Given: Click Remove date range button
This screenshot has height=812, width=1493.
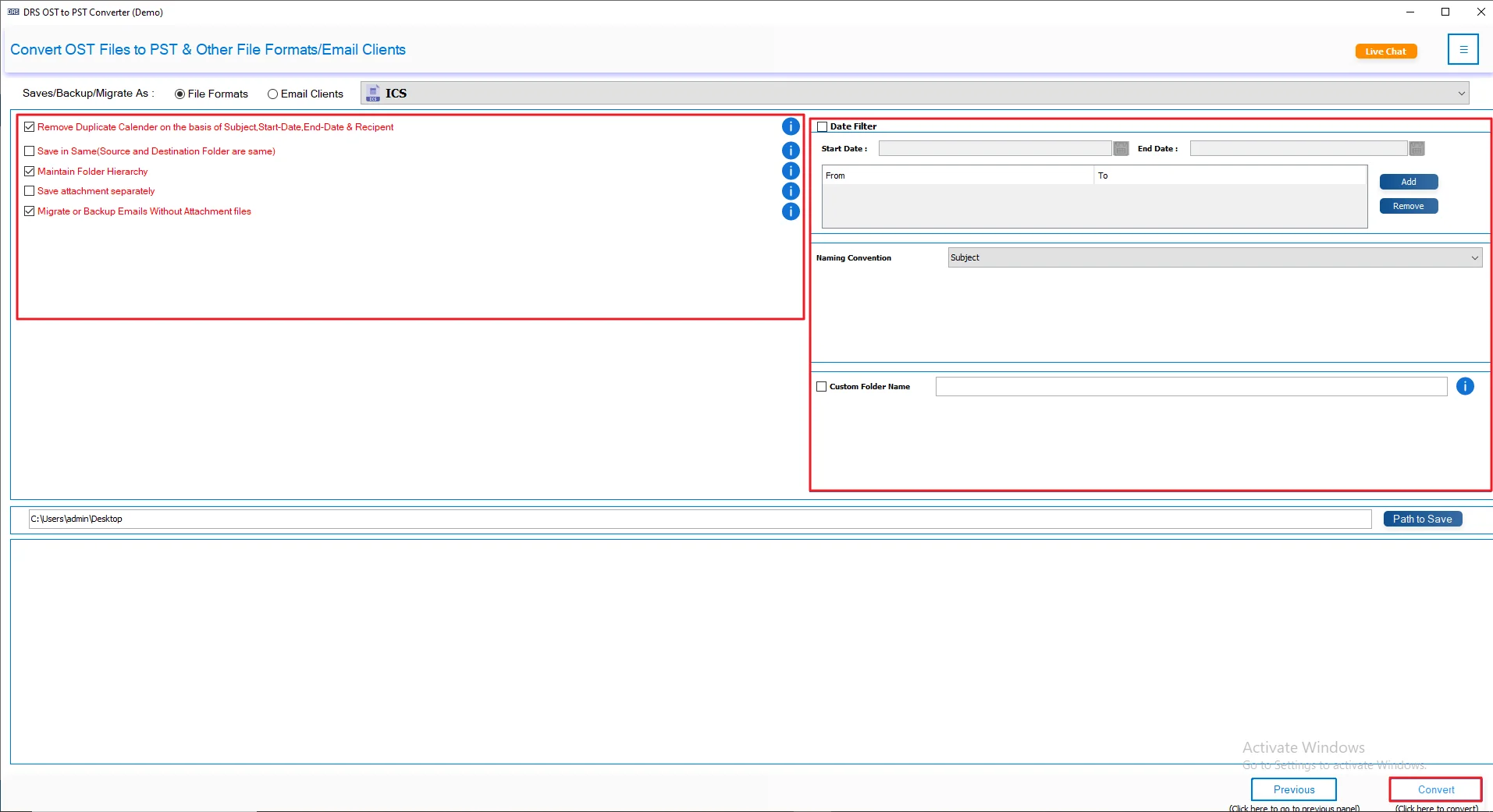Looking at the screenshot, I should [x=1409, y=206].
